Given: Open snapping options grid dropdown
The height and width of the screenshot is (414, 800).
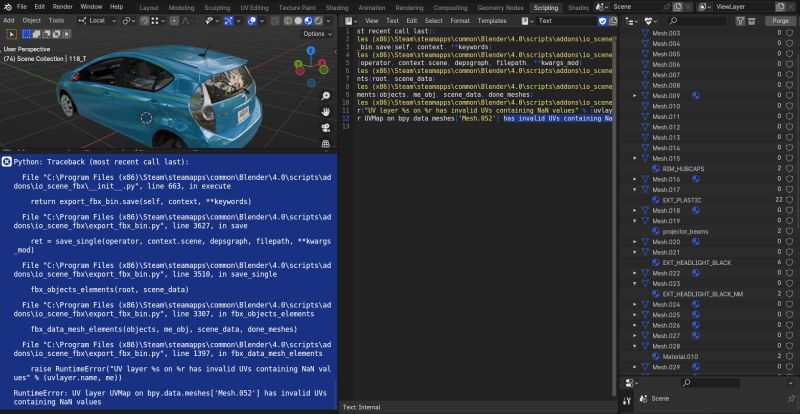Looking at the screenshot, I should pyautogui.click(x=157, y=20).
